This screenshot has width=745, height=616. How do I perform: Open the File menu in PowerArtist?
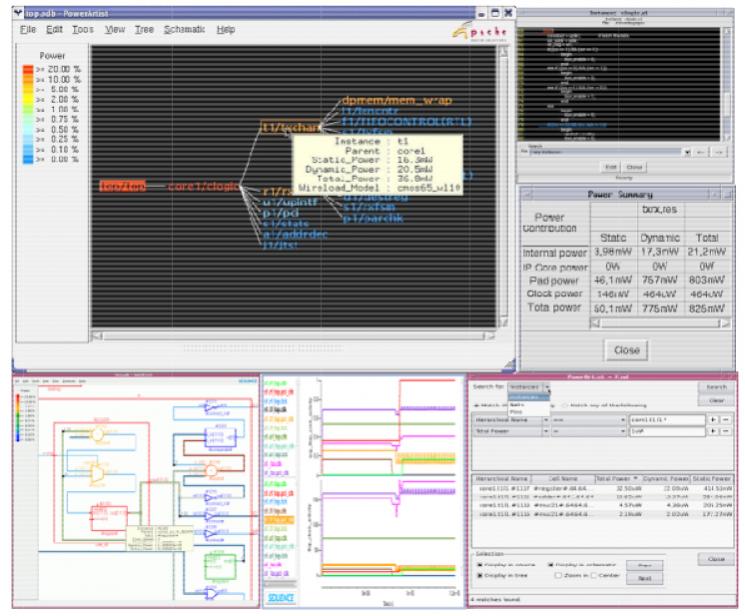(28, 29)
